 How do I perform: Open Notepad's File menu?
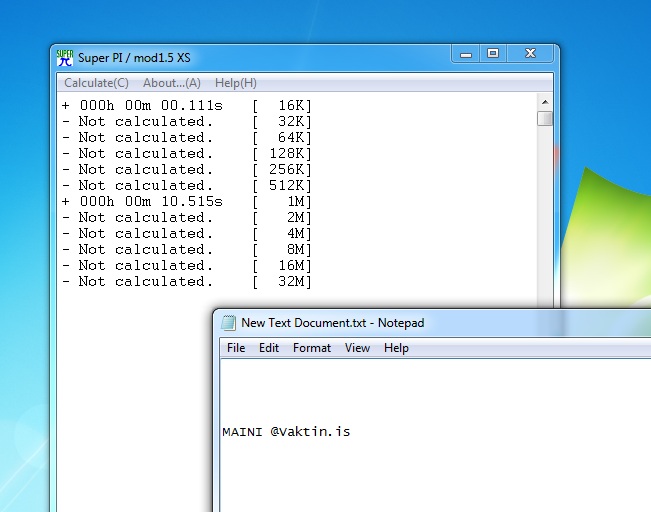pos(235,348)
